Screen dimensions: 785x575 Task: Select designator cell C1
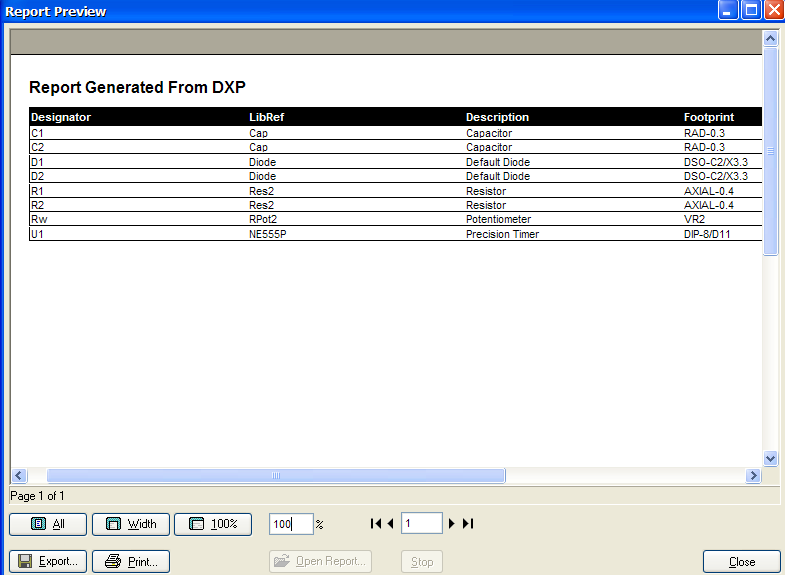point(38,133)
